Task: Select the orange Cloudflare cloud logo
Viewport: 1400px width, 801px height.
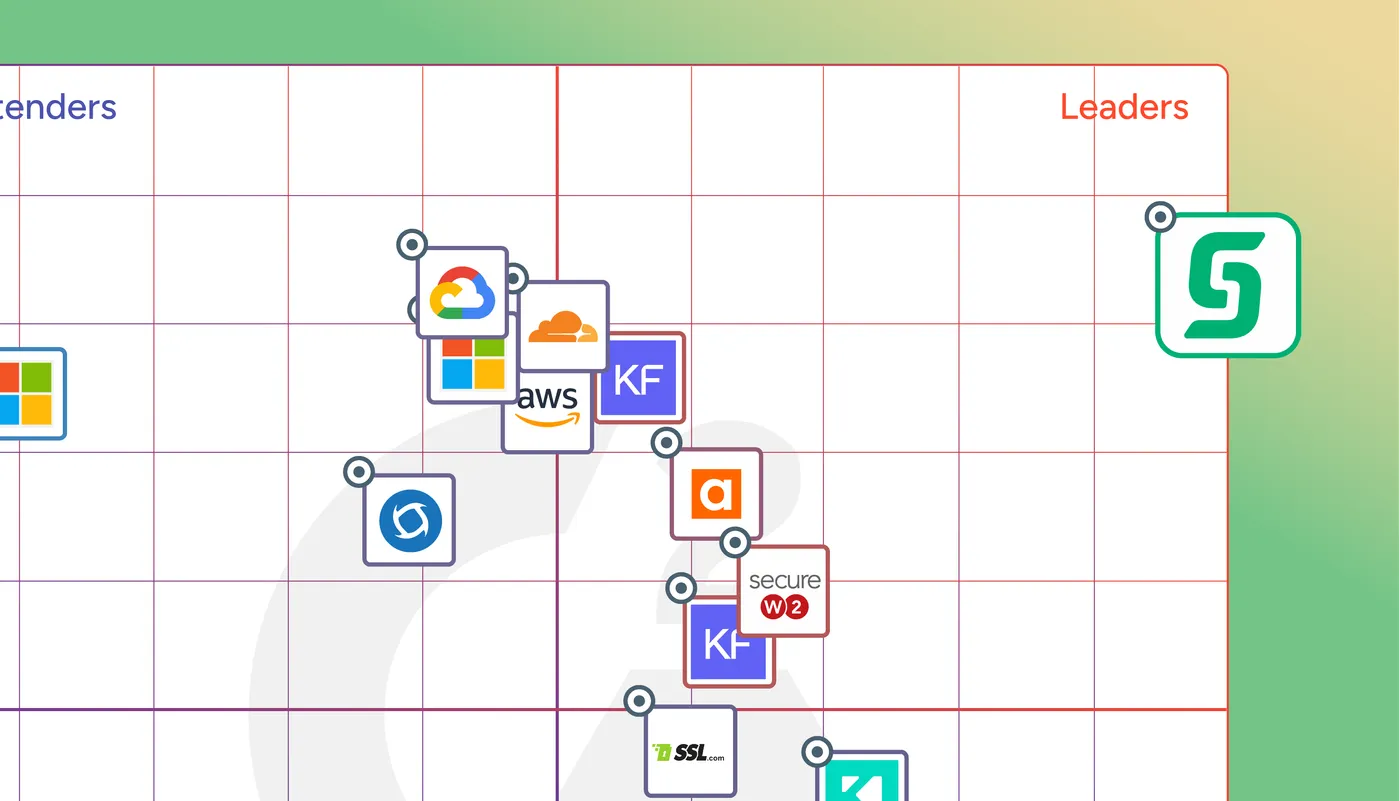Action: point(563,325)
